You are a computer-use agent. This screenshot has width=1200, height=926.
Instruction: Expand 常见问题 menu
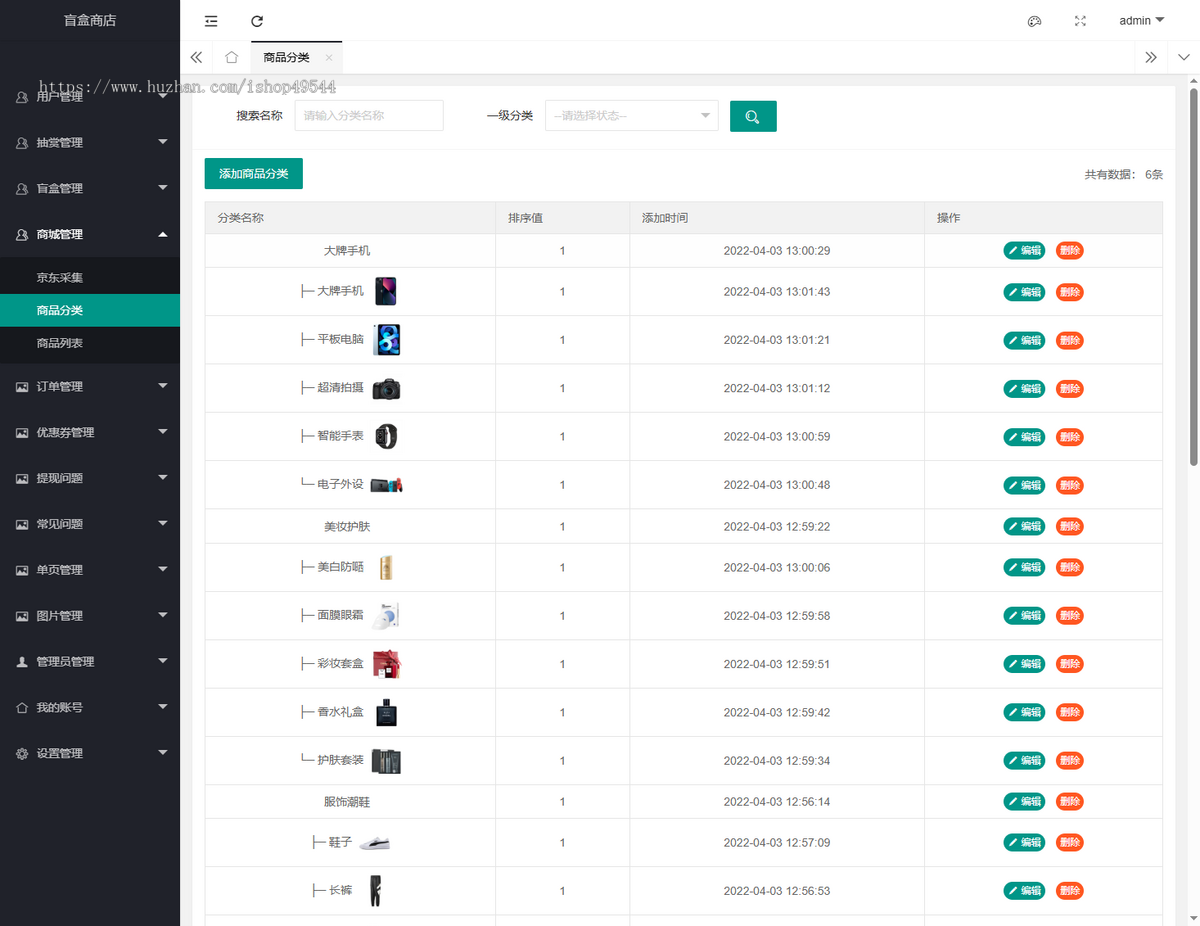90,525
